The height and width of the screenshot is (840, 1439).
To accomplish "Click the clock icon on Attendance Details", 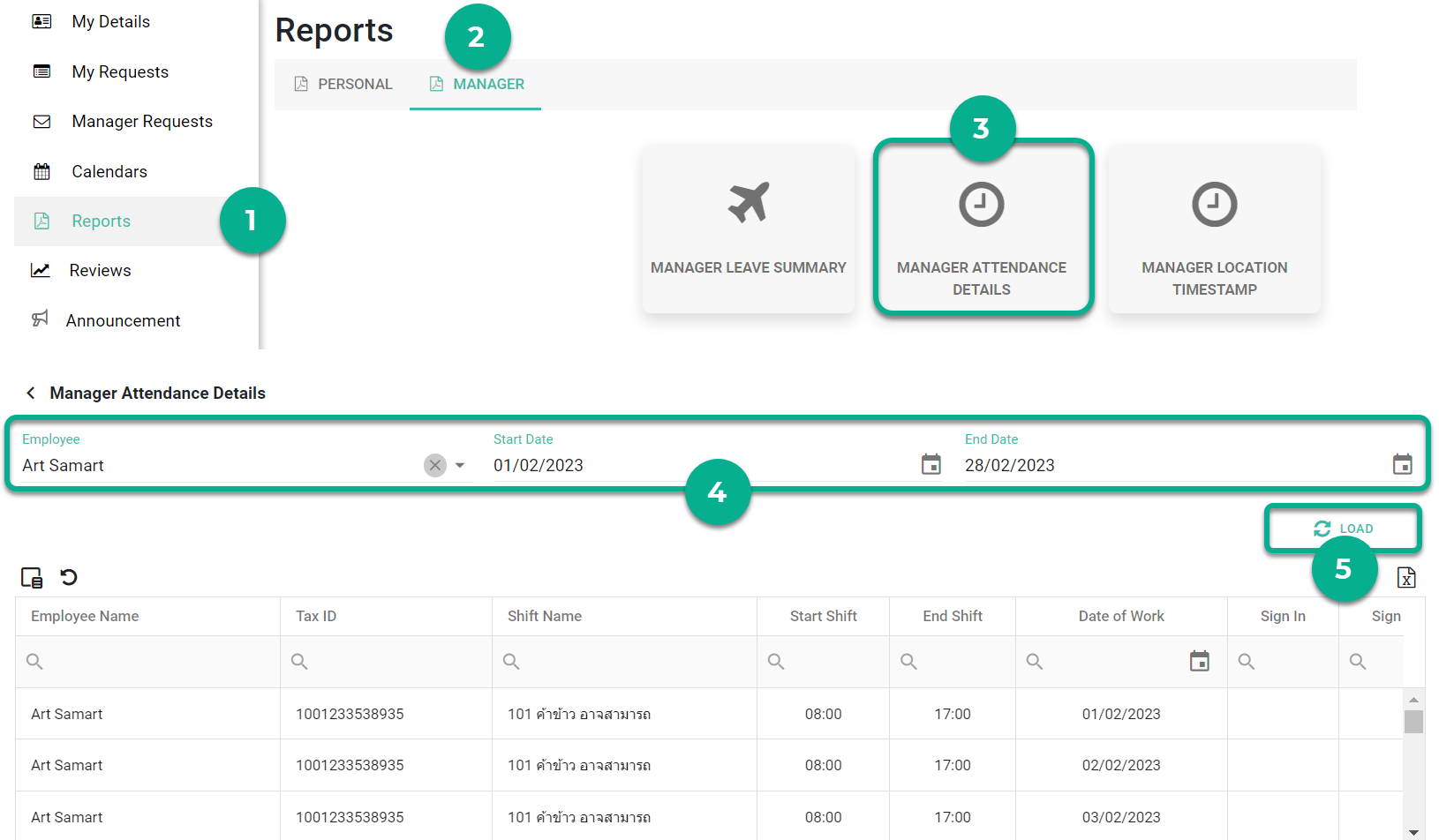I will pos(982,205).
